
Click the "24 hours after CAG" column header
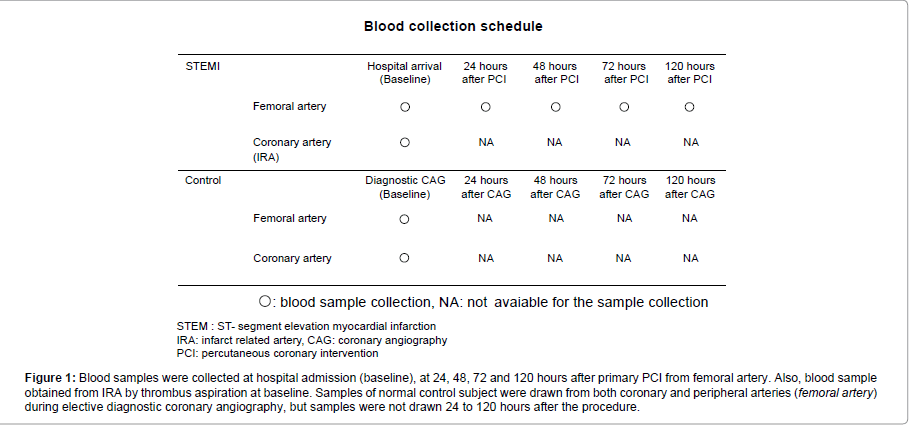486,187
